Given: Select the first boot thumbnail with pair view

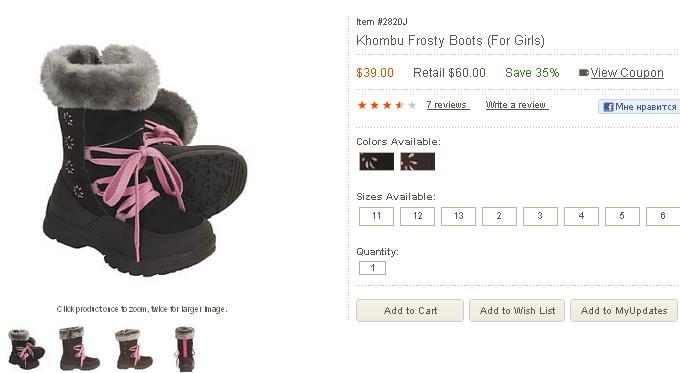Looking at the screenshot, I should point(26,349).
